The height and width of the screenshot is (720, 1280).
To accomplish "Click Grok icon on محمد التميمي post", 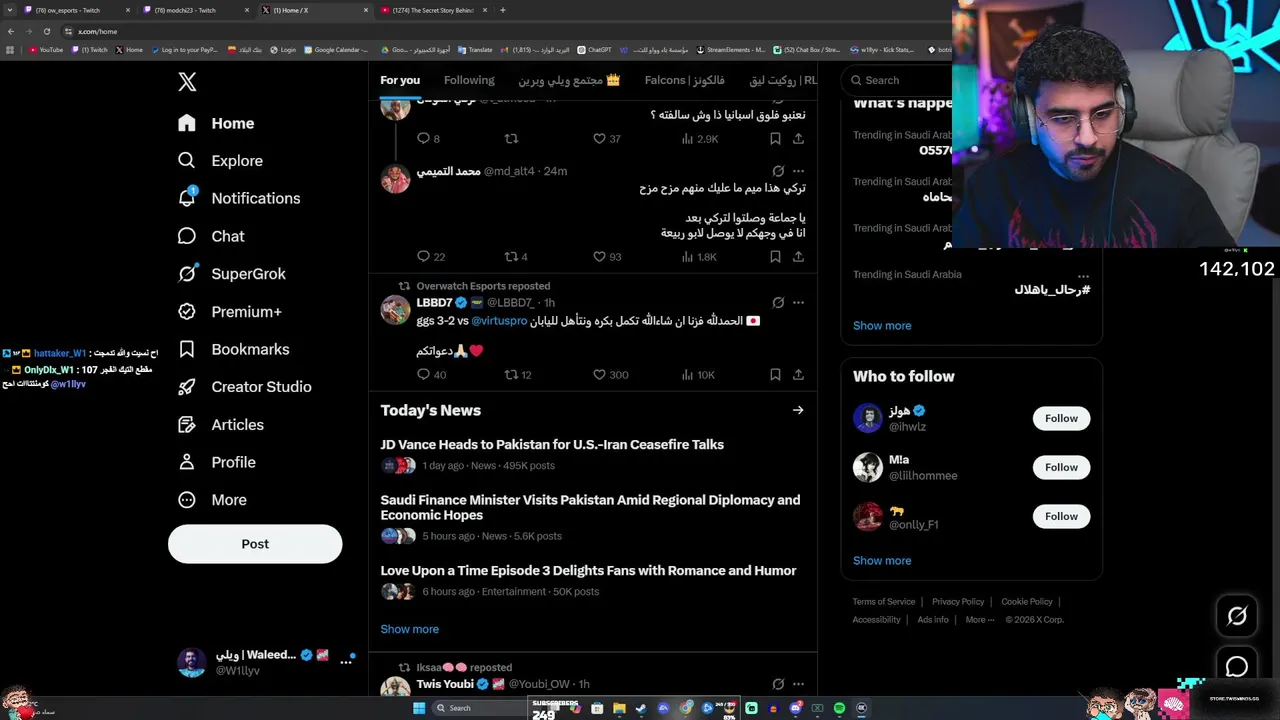I will click(778, 171).
